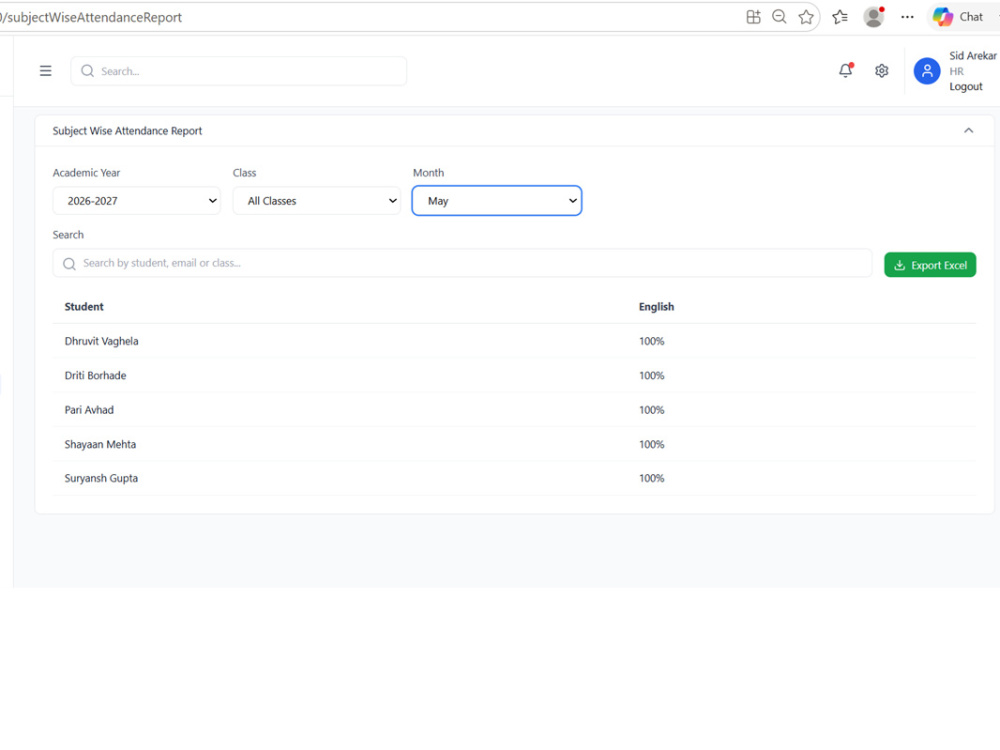
Task: Click the browser address bar URL
Action: [91, 17]
